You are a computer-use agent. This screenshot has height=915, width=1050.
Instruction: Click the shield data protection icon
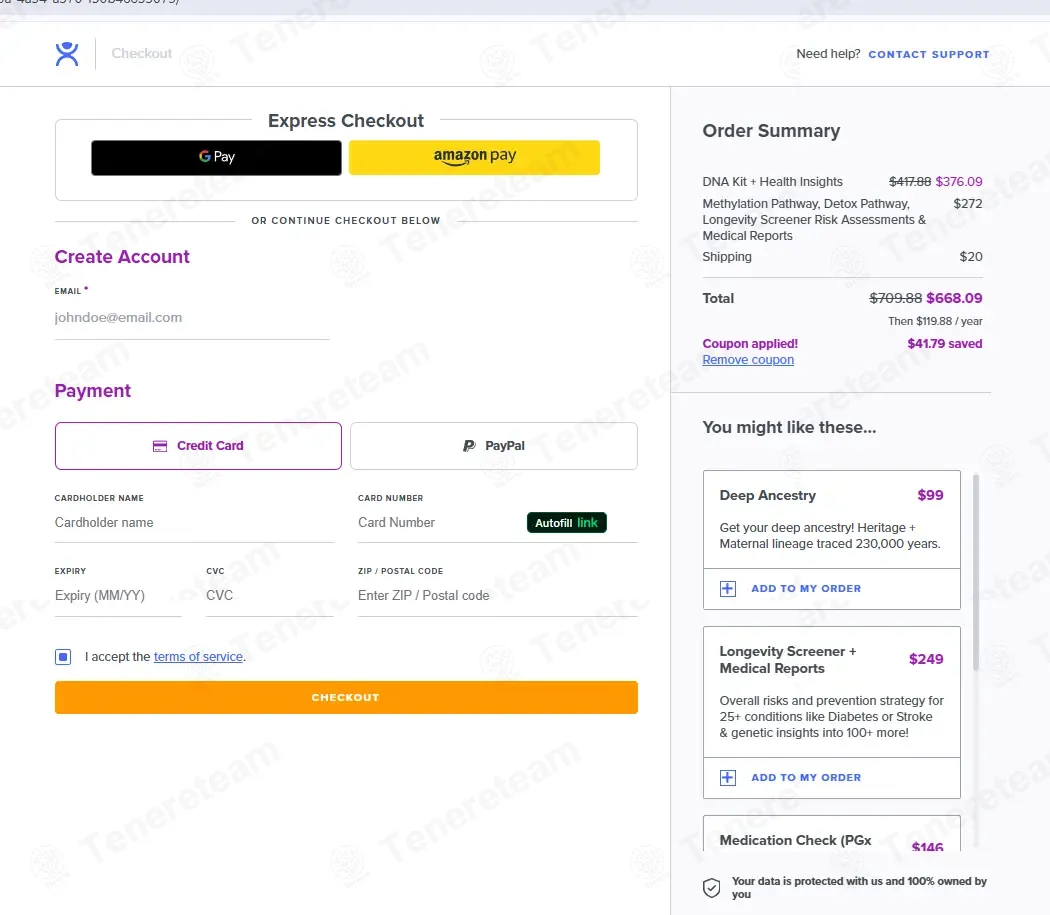[x=711, y=888]
